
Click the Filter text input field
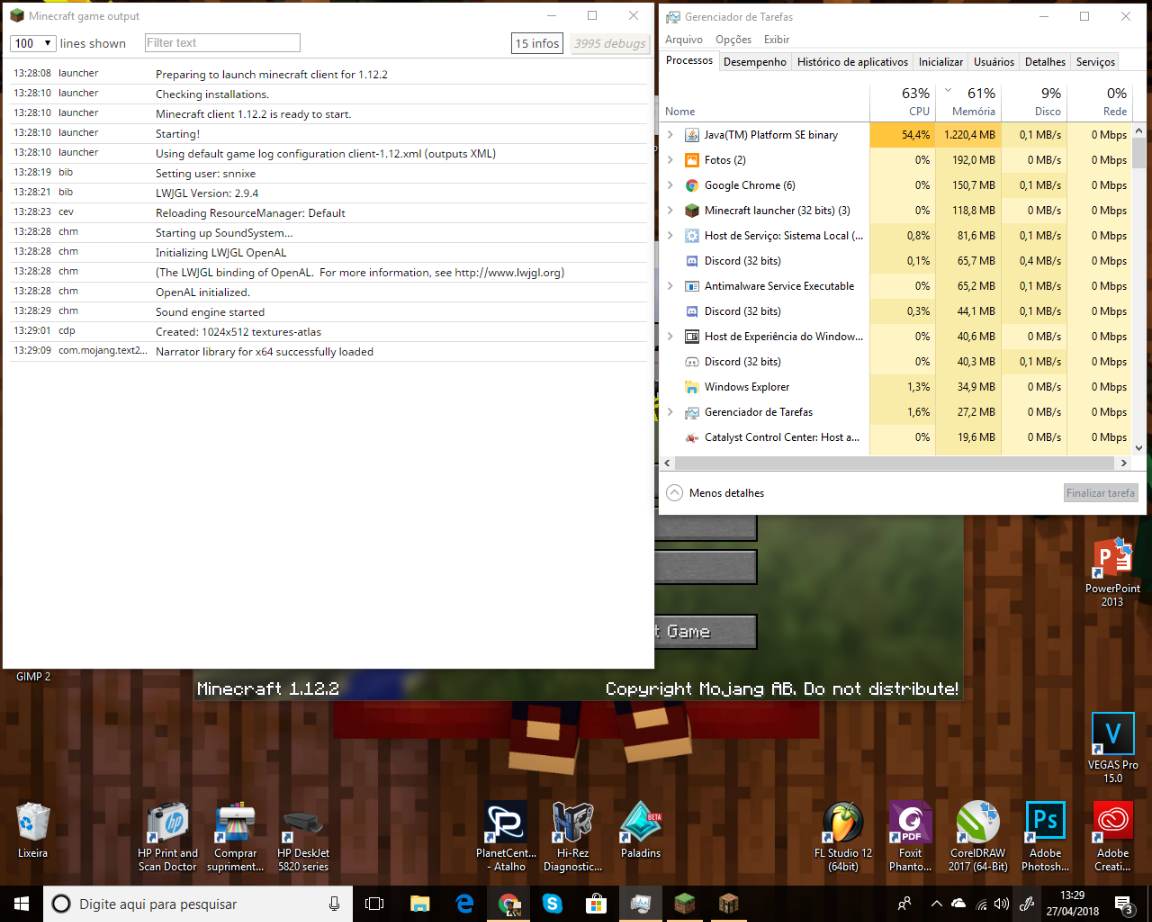point(222,43)
